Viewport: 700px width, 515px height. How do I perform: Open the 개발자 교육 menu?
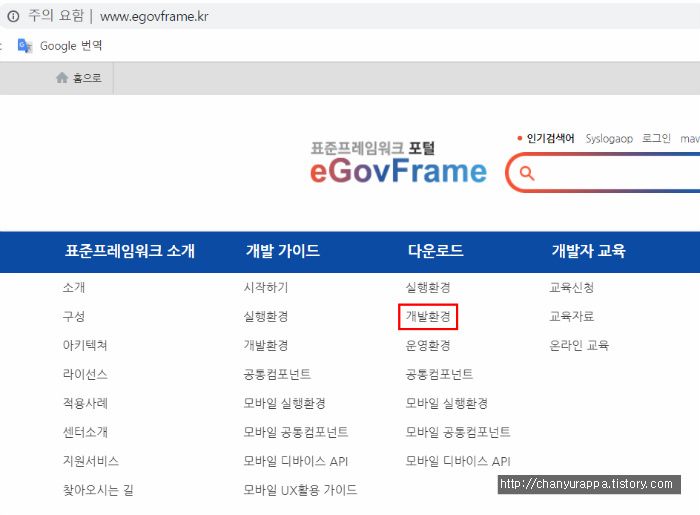(588, 251)
